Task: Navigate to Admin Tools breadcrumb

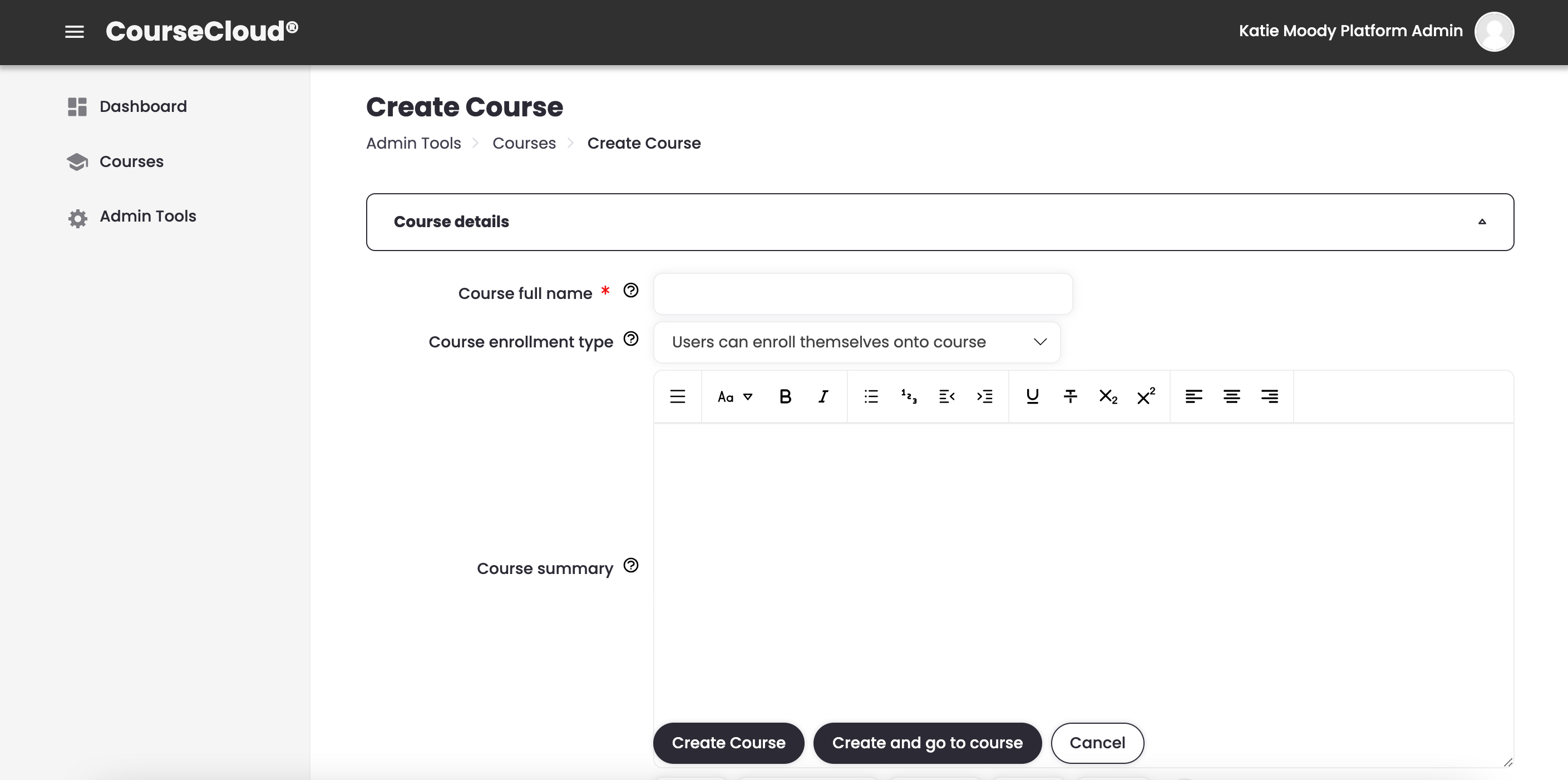Action: tap(413, 143)
